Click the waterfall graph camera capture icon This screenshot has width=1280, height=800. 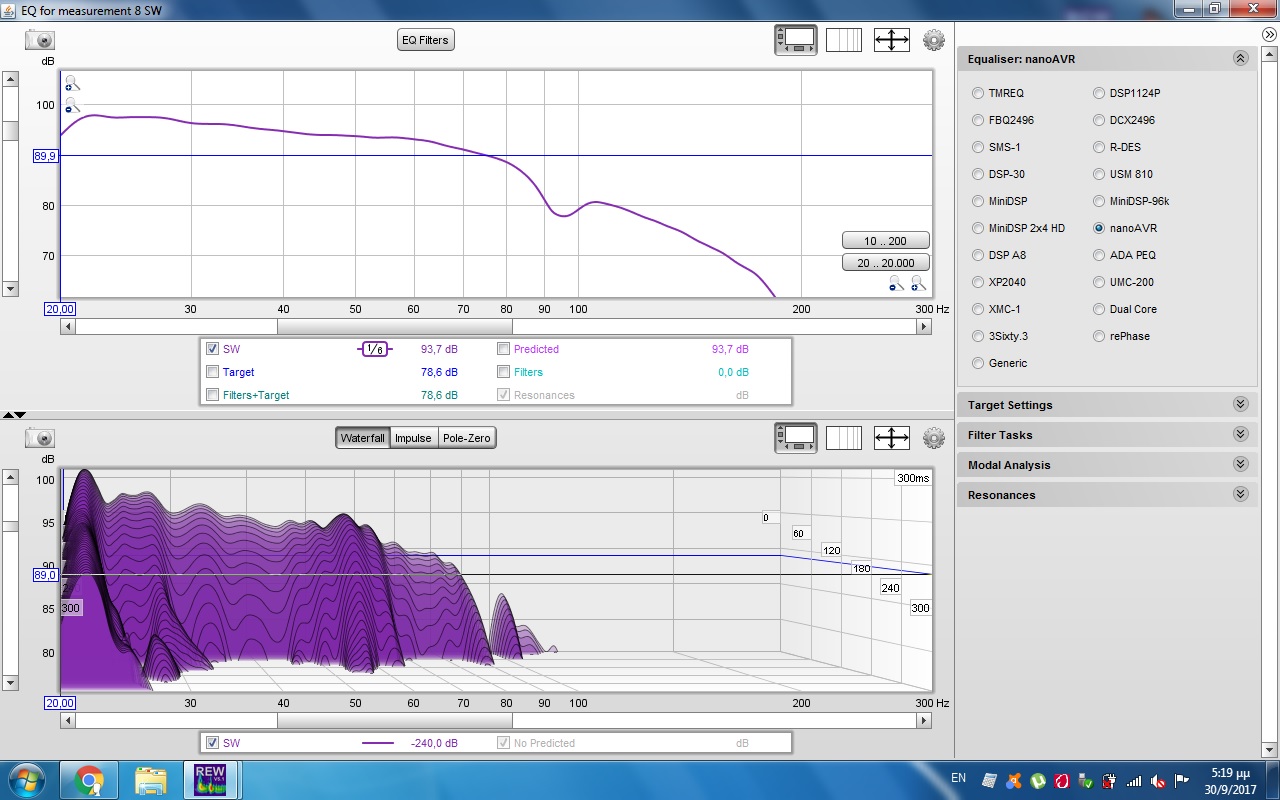(x=40, y=438)
